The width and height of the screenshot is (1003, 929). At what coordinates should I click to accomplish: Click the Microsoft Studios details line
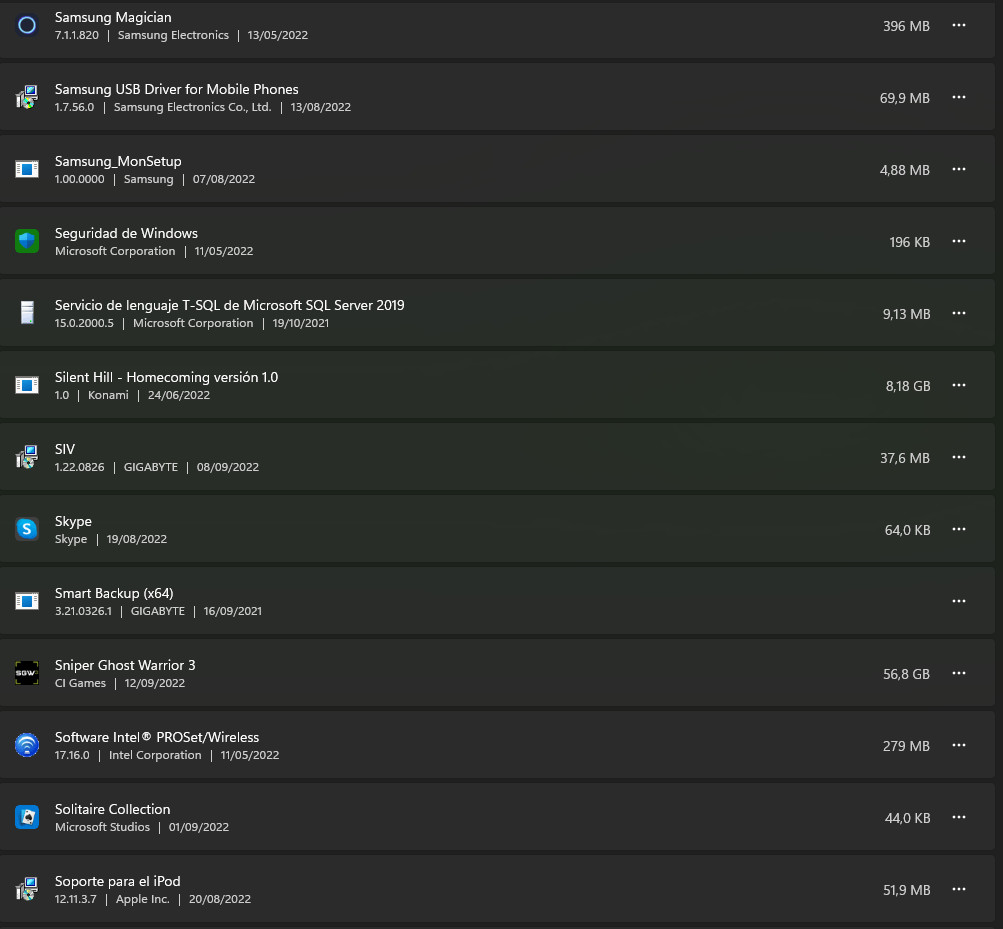[142, 827]
